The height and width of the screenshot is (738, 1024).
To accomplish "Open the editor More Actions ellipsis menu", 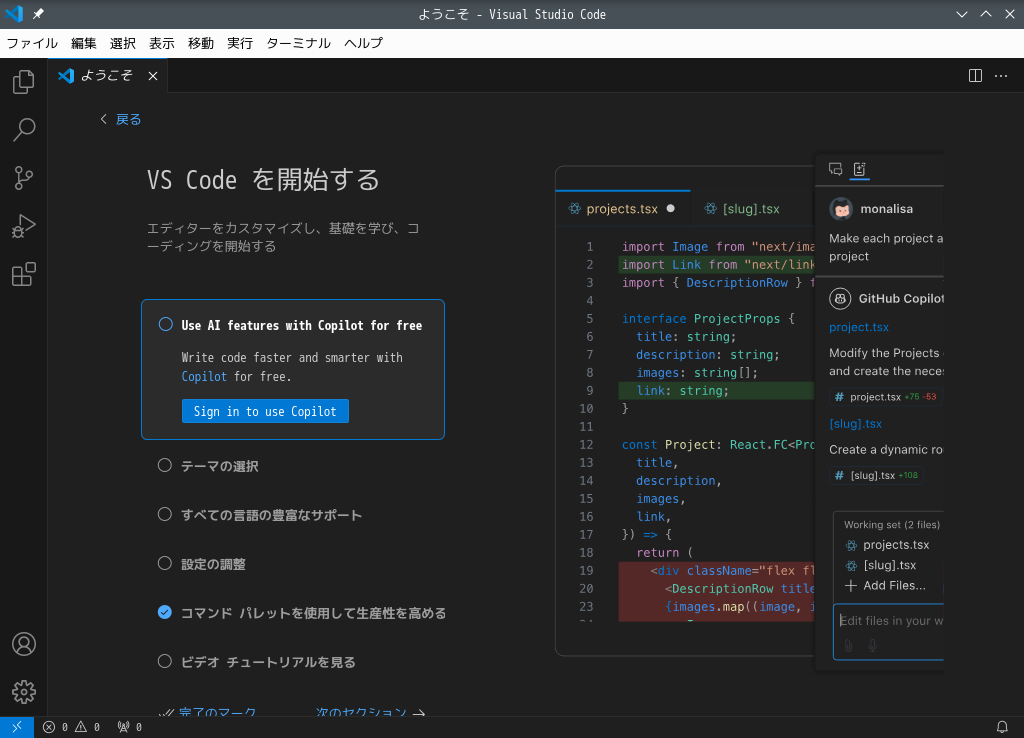I will [1001, 76].
